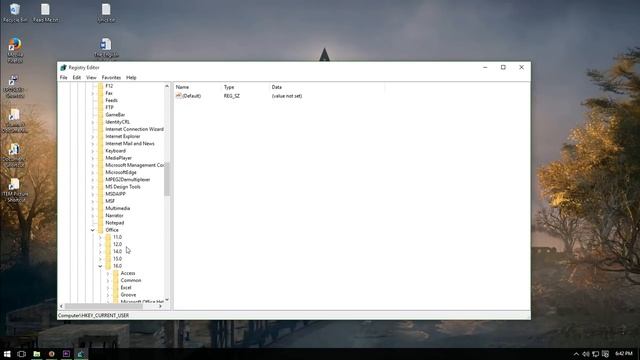Select the Narrator key
This screenshot has height=360, width=640.
114,216
